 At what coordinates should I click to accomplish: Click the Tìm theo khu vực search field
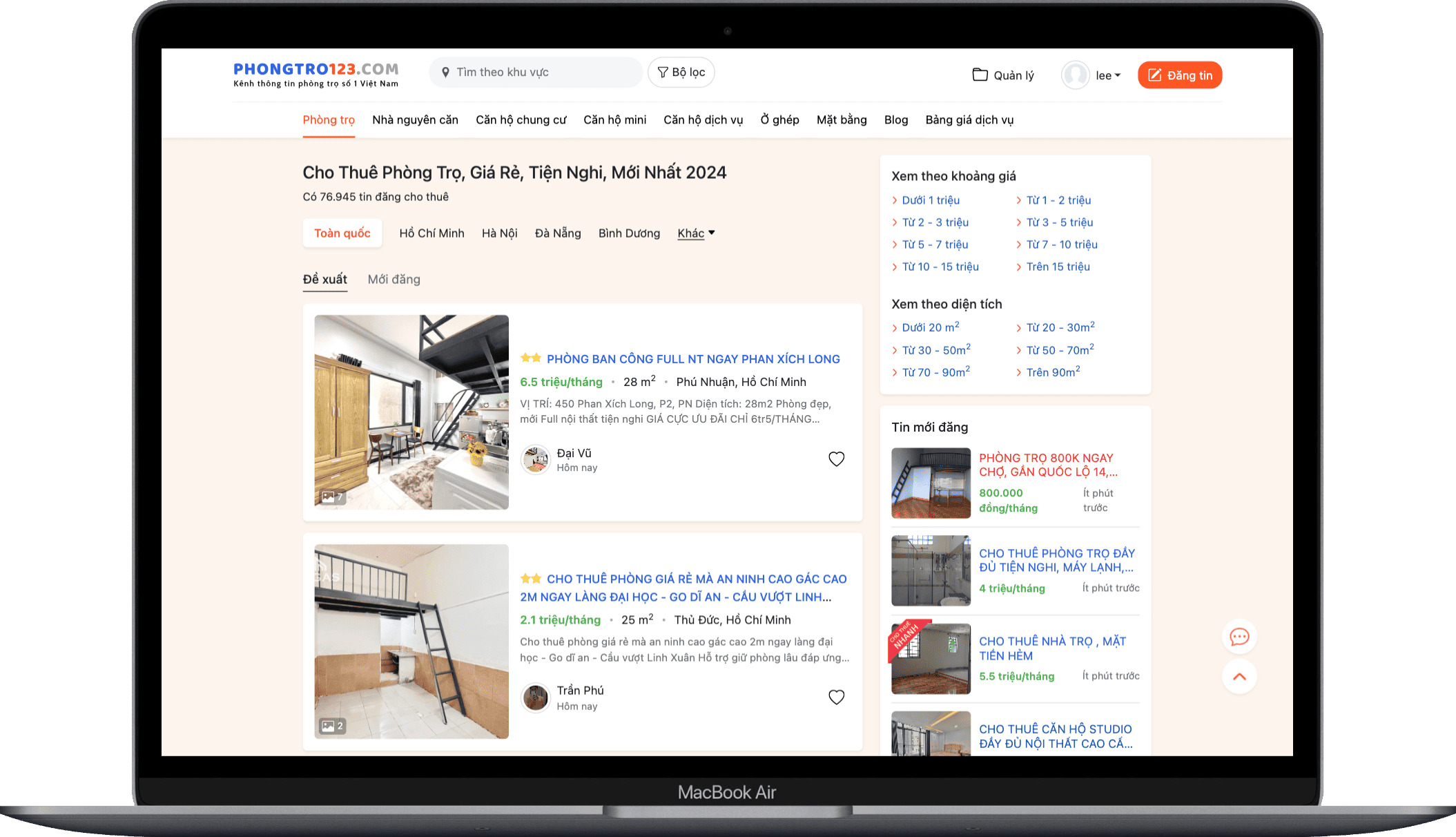[536, 73]
